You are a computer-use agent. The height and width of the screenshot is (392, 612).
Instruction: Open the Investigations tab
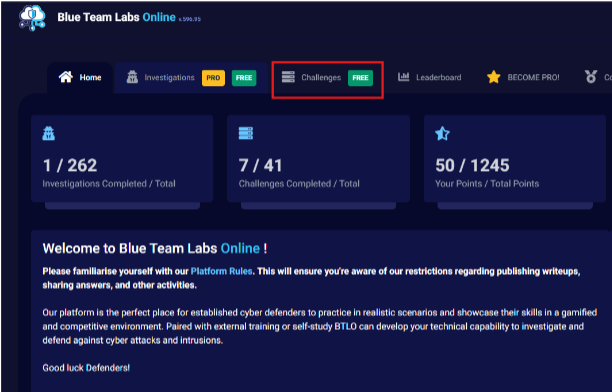point(191,77)
